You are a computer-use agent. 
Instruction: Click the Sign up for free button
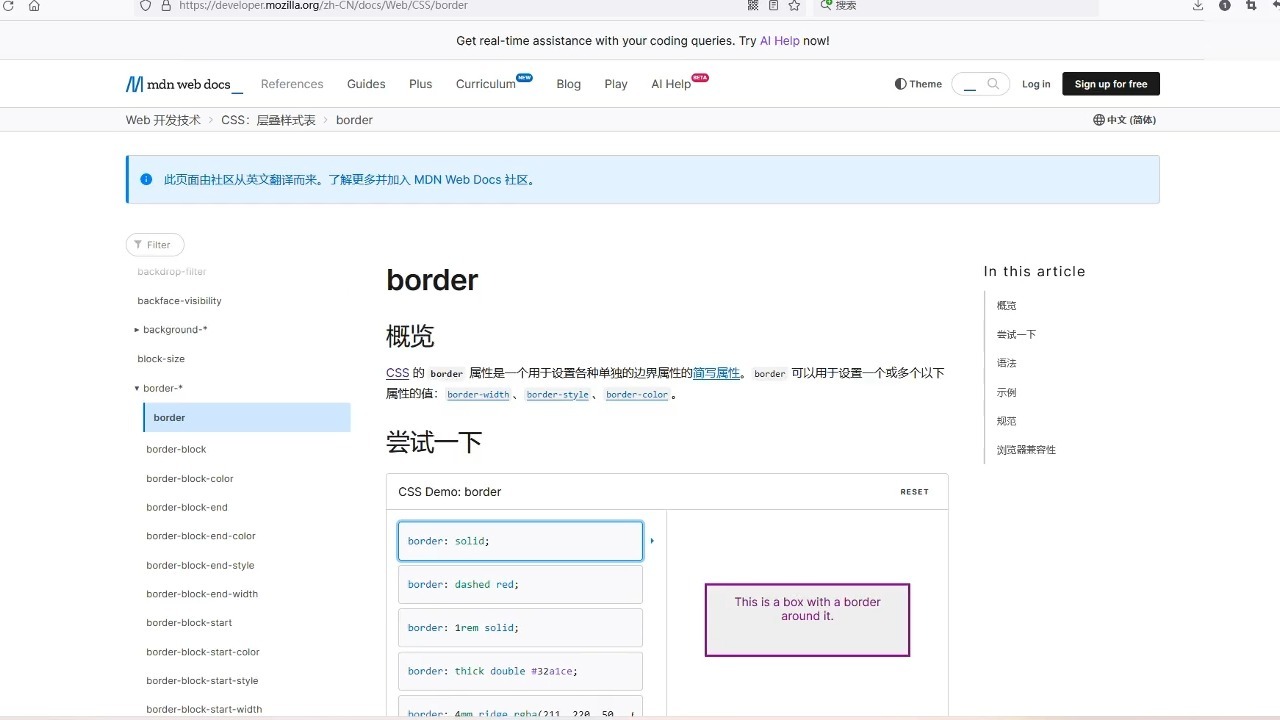pos(1111,84)
